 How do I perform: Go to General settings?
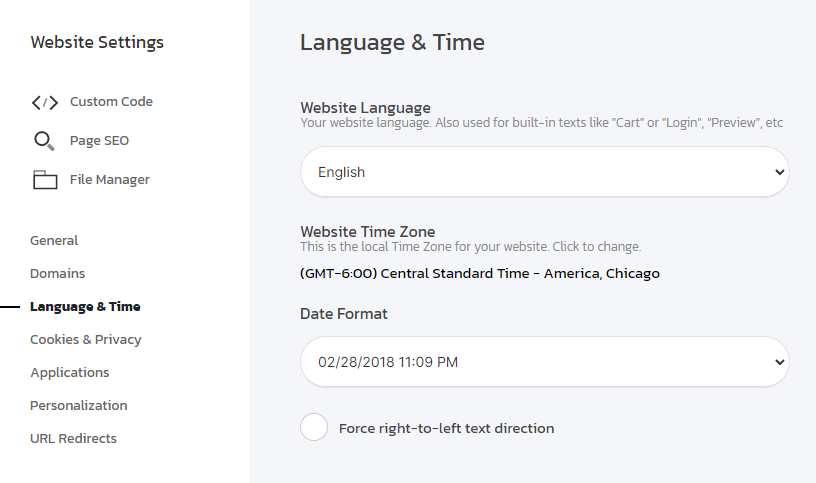tap(54, 241)
